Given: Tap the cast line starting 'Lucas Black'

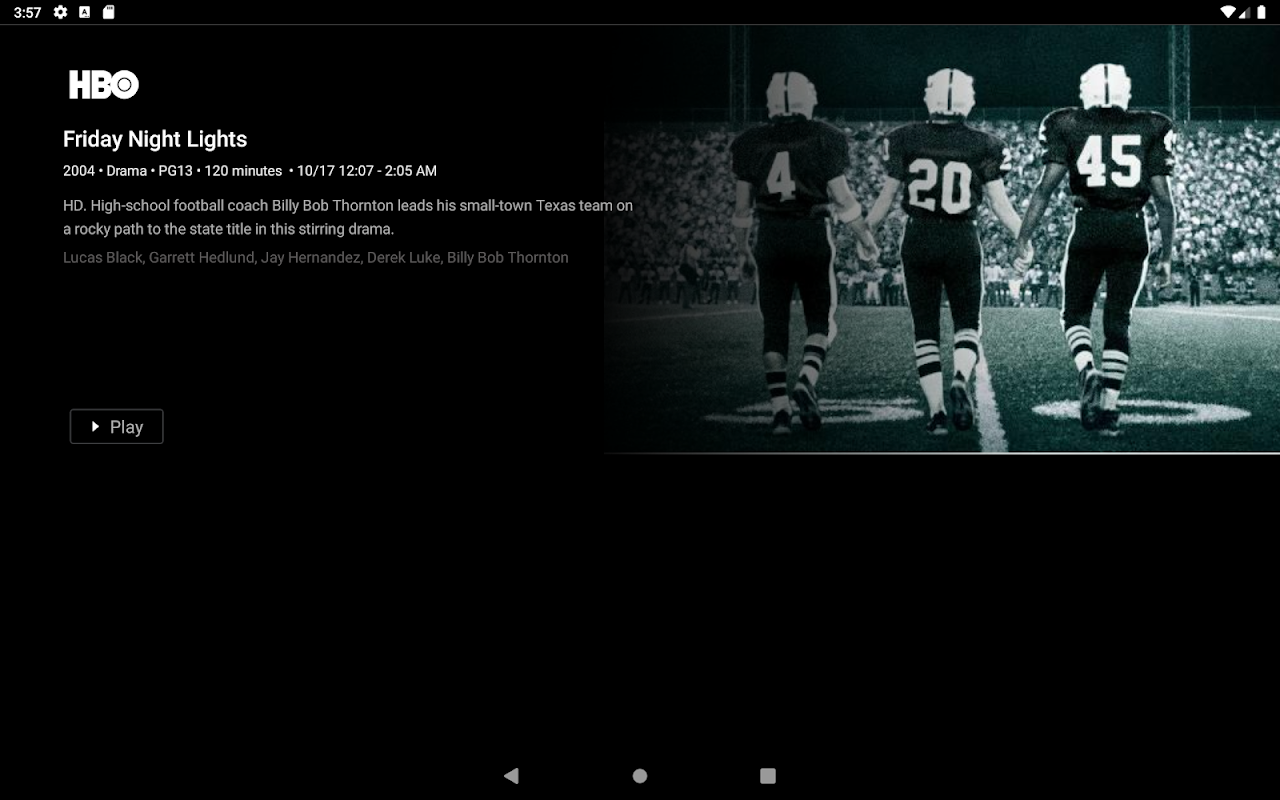Looking at the screenshot, I should point(316,257).
